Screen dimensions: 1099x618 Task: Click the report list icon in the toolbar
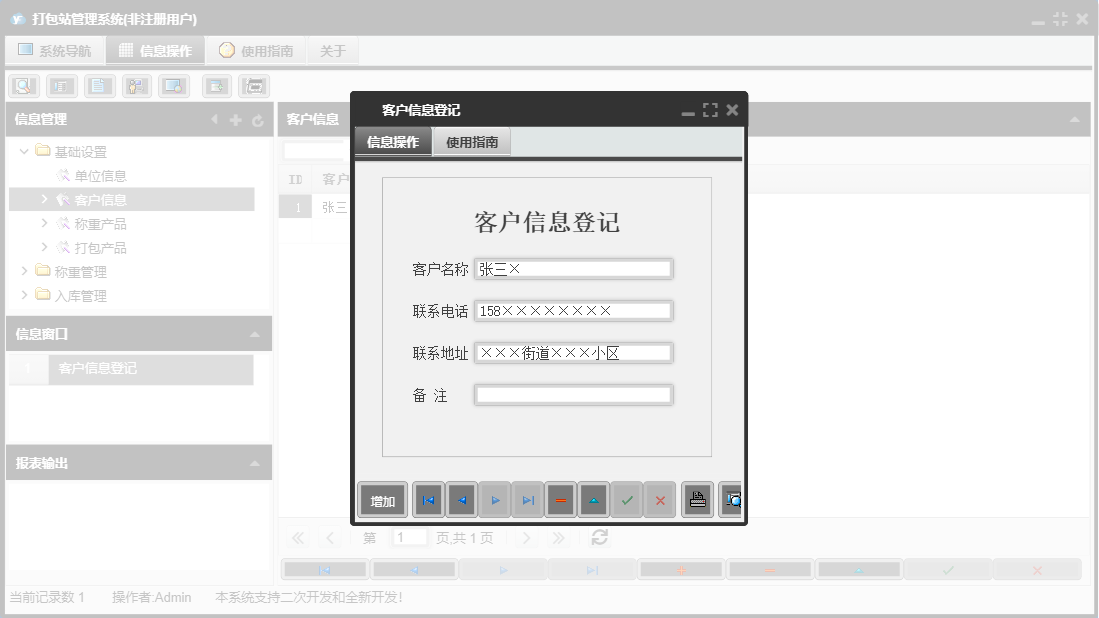coord(61,86)
